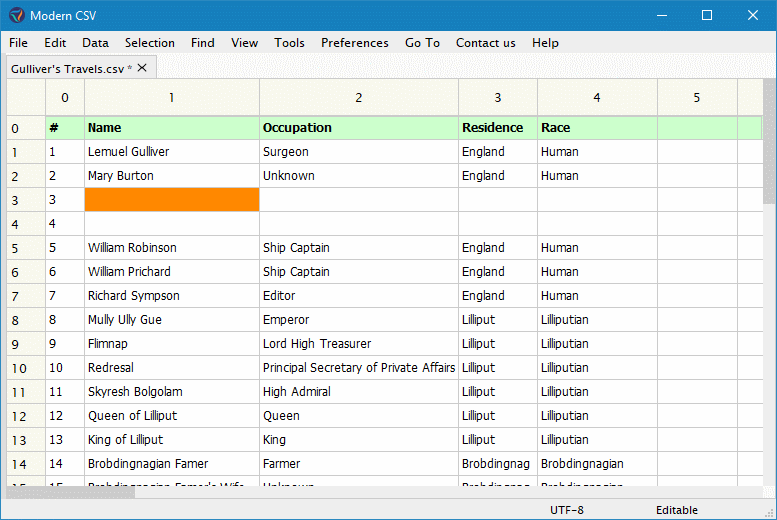The image size is (777, 520).
Task: Select column header 4
Action: tap(597, 98)
